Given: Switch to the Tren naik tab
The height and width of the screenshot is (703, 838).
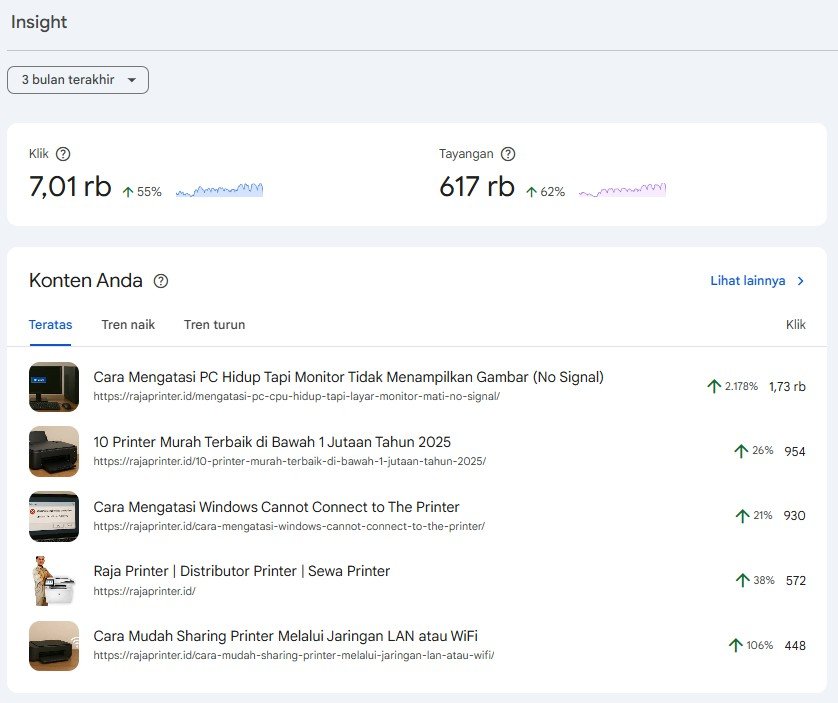Looking at the screenshot, I should point(128,325).
